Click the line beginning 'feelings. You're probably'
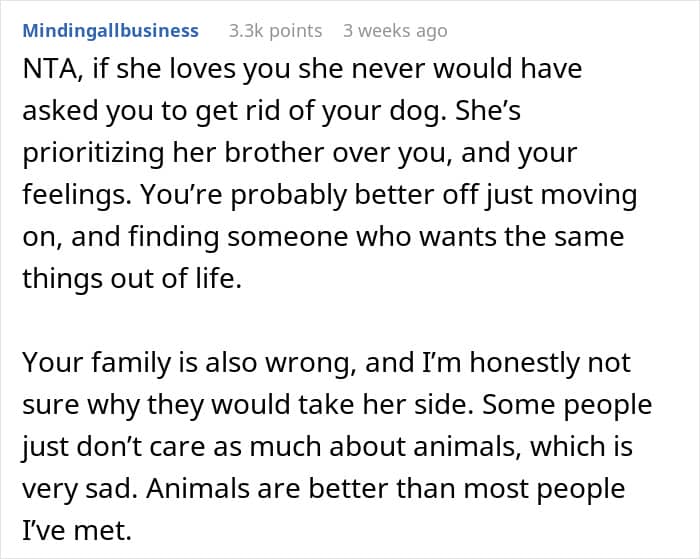 (330, 195)
